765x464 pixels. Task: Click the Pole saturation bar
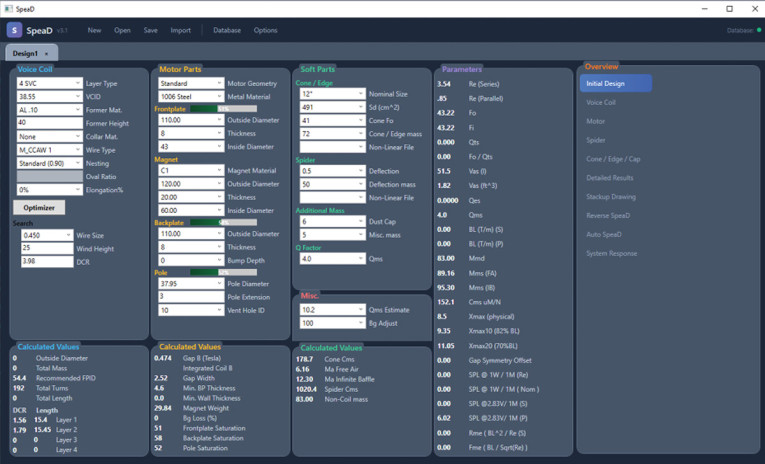[223, 272]
